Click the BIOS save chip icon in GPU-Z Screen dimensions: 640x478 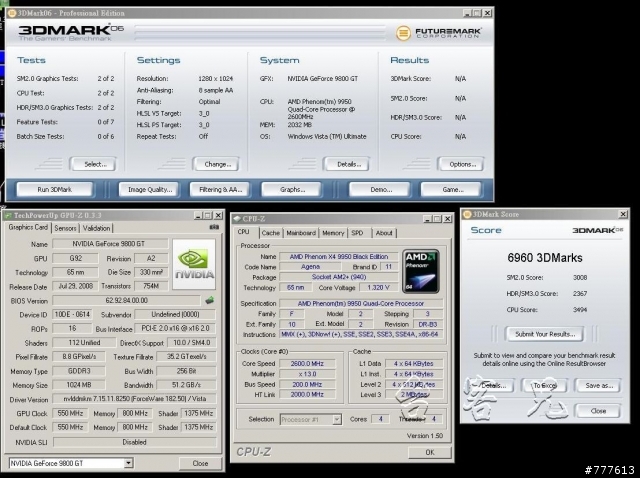(209, 301)
